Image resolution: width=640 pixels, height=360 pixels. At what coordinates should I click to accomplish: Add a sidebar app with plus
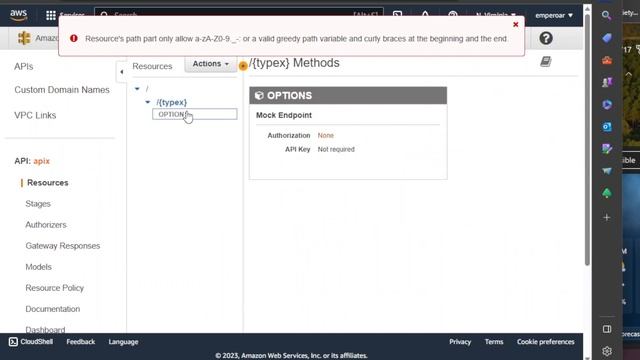[x=607, y=218]
